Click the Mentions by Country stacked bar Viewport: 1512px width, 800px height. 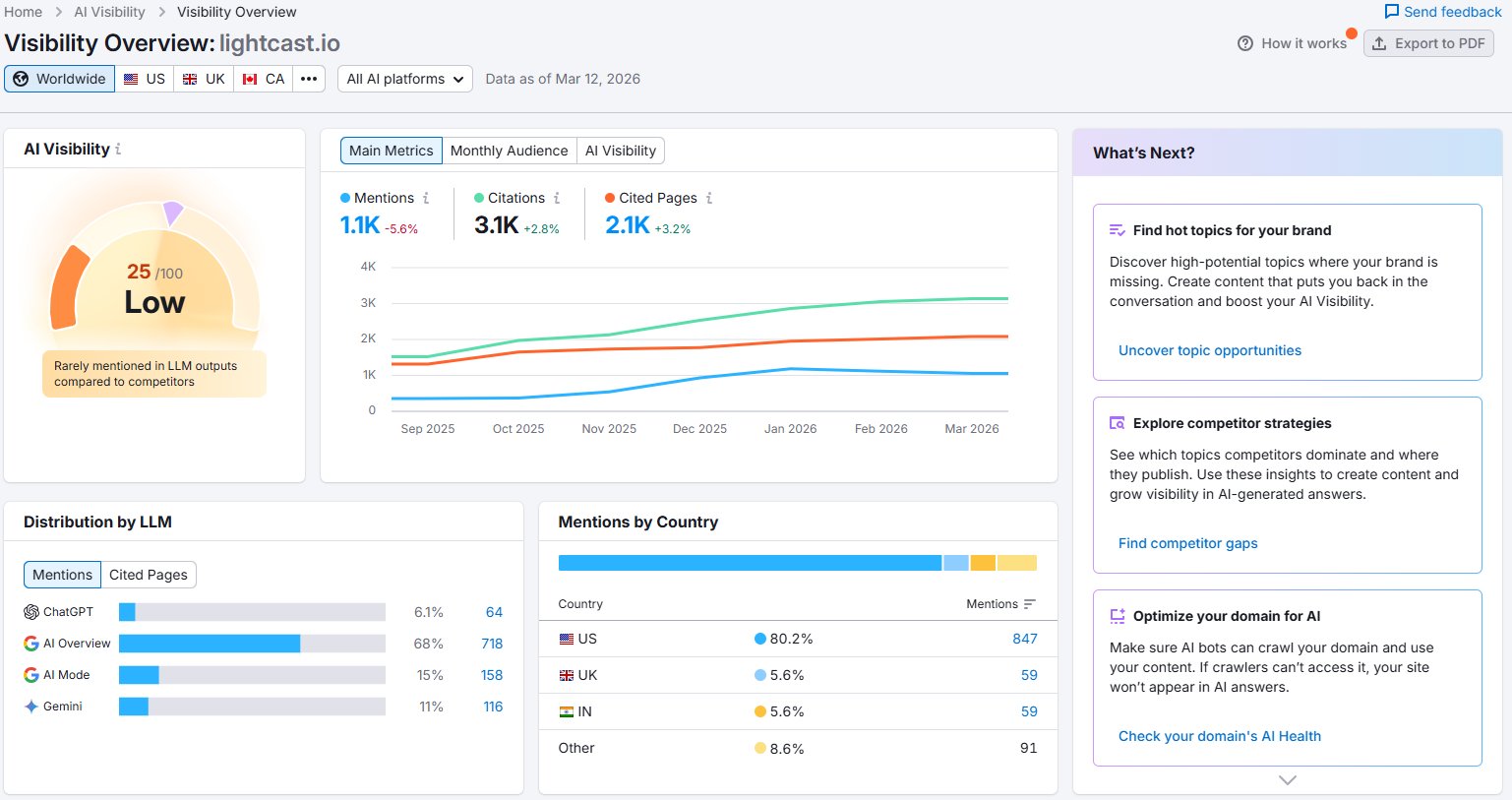click(798, 563)
